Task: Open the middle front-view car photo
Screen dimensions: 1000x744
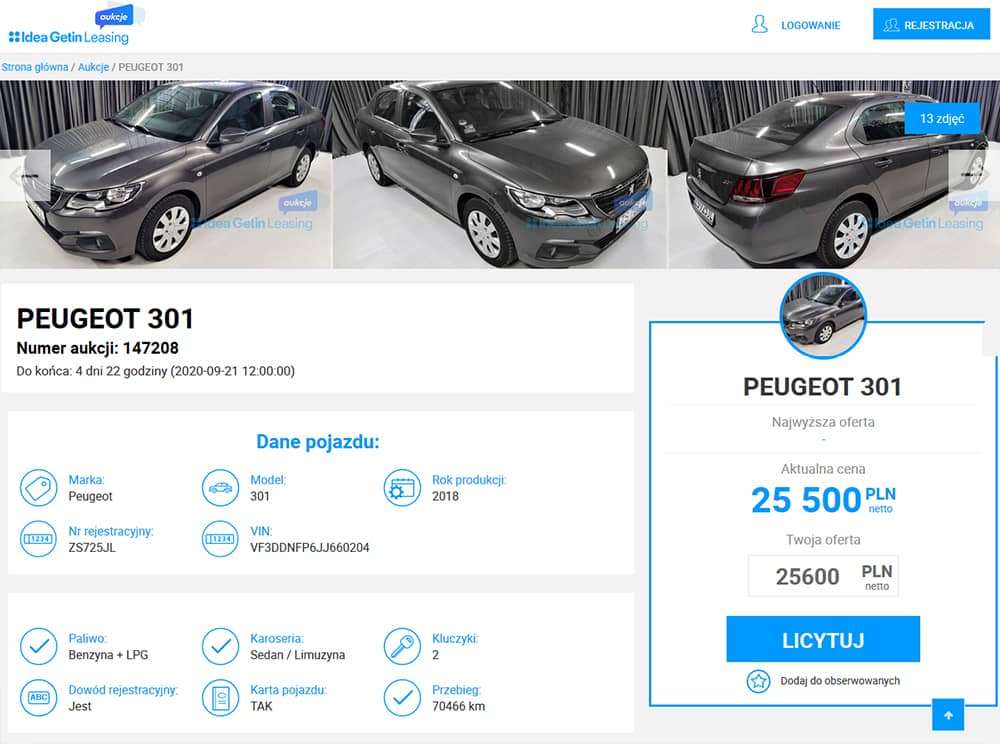Action: click(500, 174)
